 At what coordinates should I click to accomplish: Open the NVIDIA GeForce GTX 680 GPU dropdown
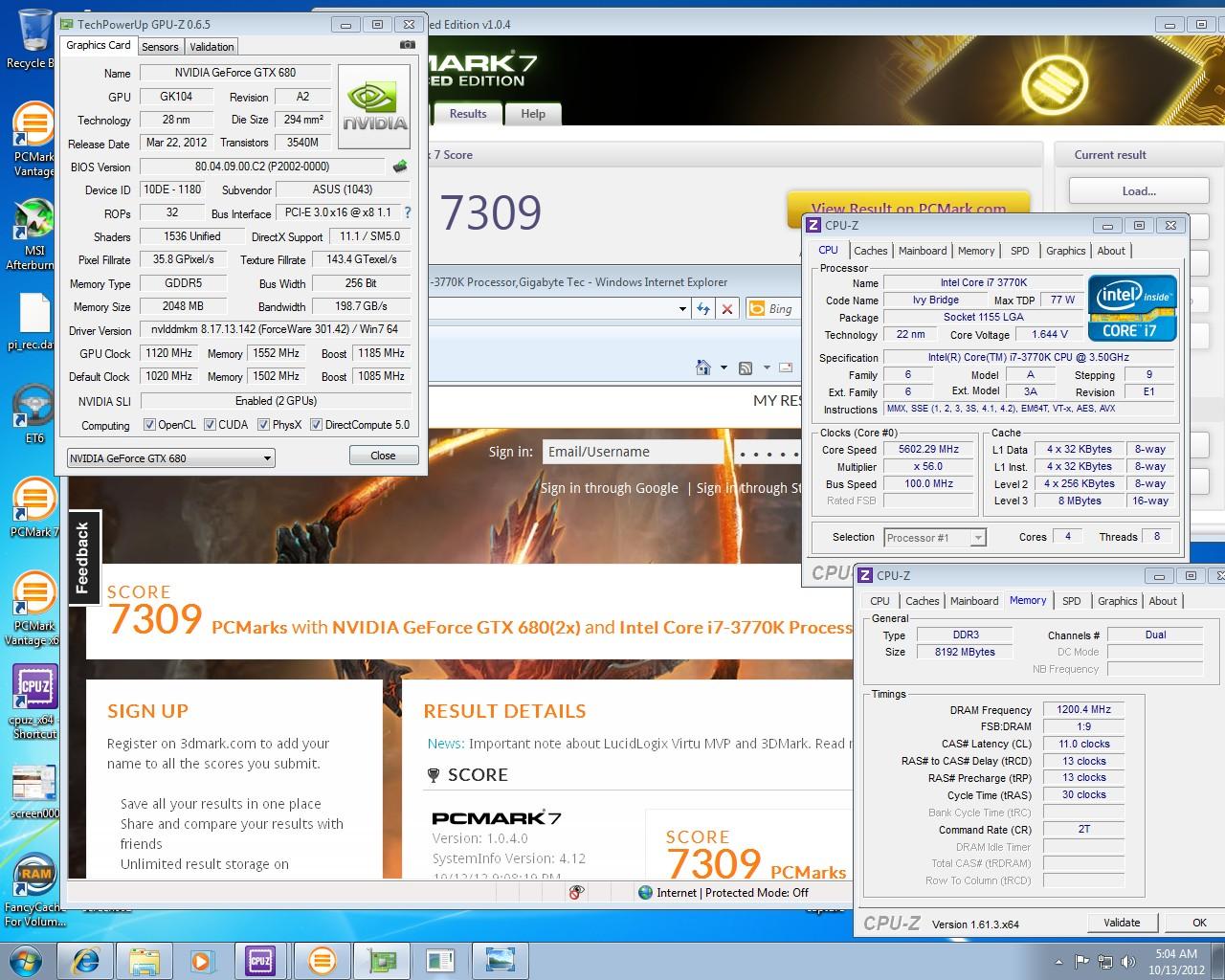click(x=170, y=458)
